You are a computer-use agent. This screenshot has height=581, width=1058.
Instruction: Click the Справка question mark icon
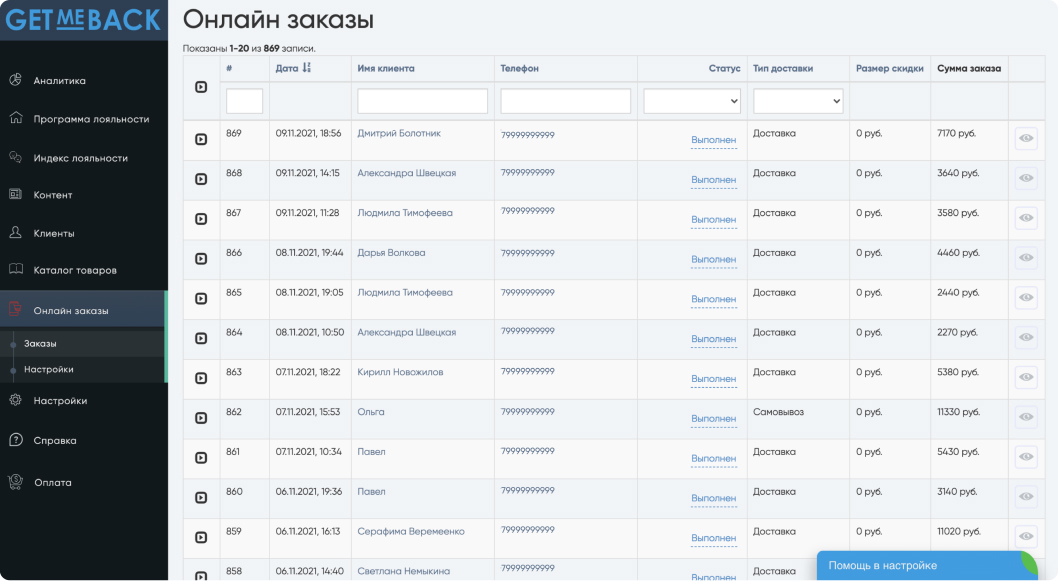15,440
